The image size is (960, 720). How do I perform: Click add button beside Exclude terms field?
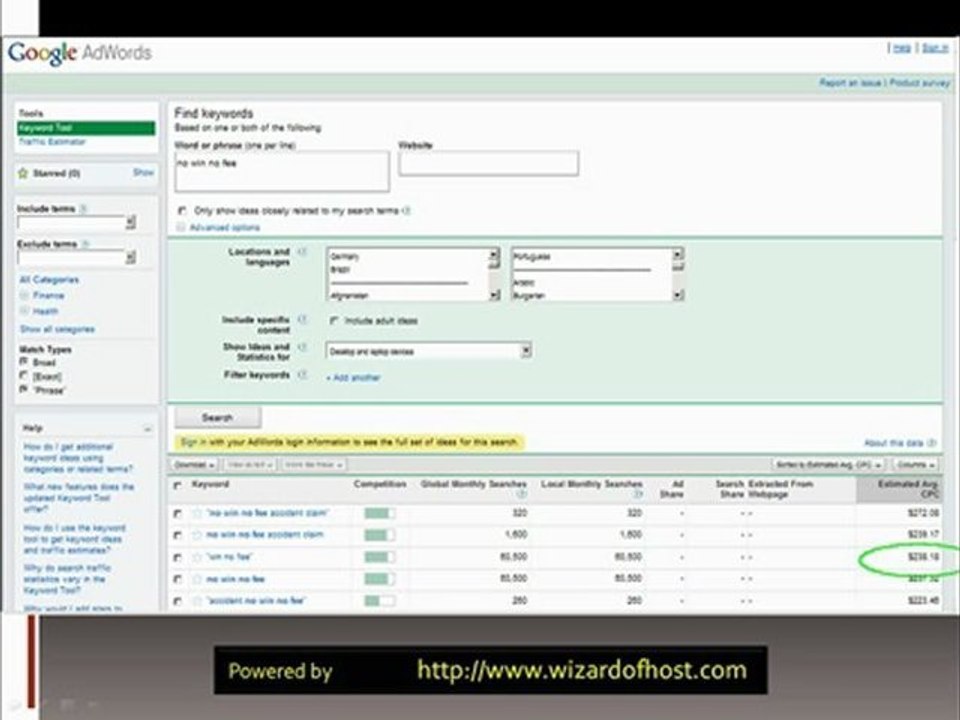click(130, 258)
